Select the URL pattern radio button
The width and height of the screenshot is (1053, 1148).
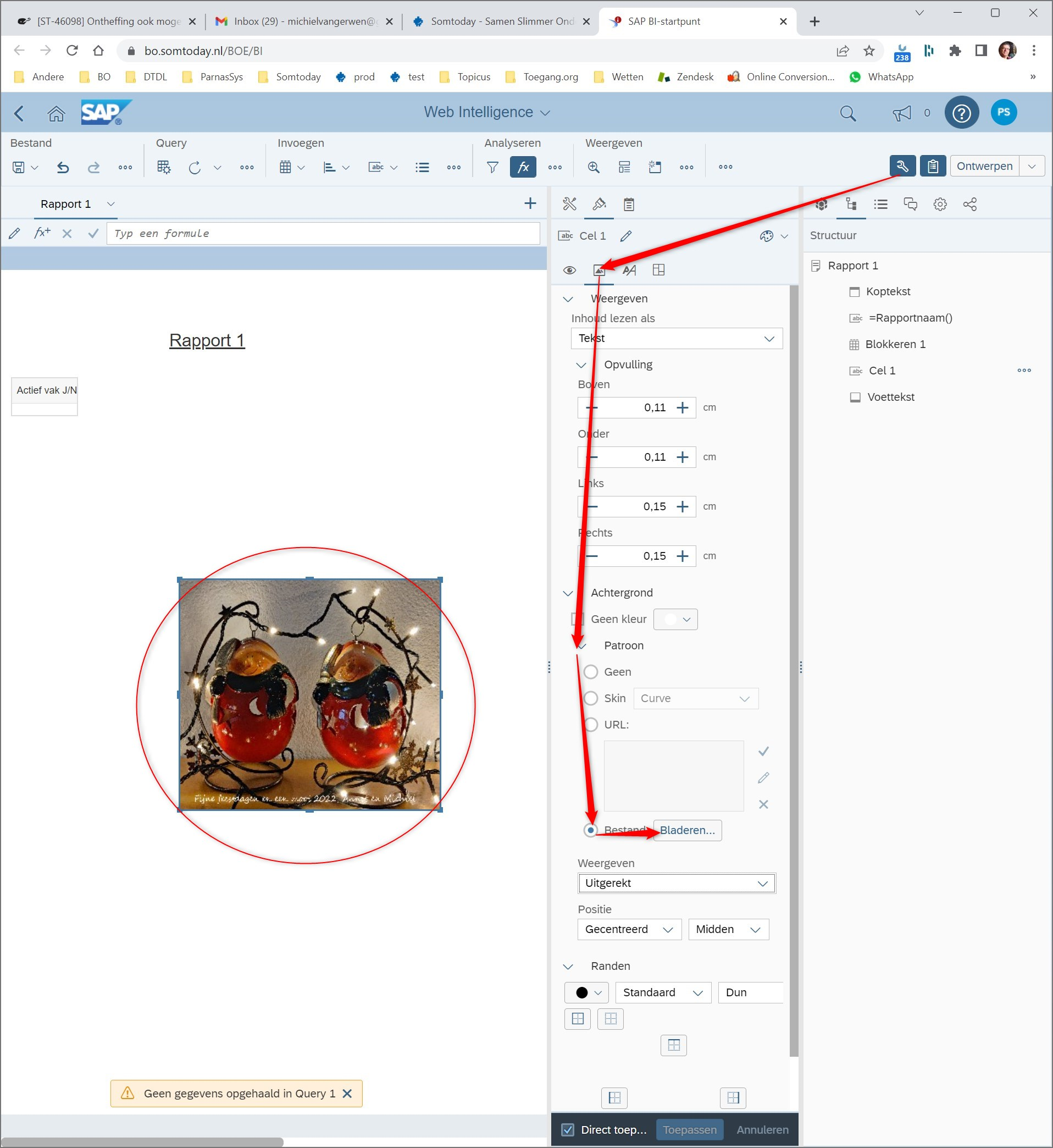coord(591,725)
